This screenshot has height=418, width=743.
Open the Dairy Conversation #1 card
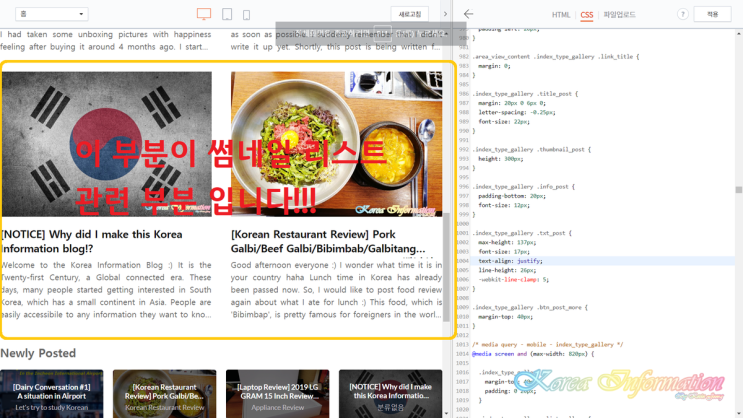pos(52,394)
